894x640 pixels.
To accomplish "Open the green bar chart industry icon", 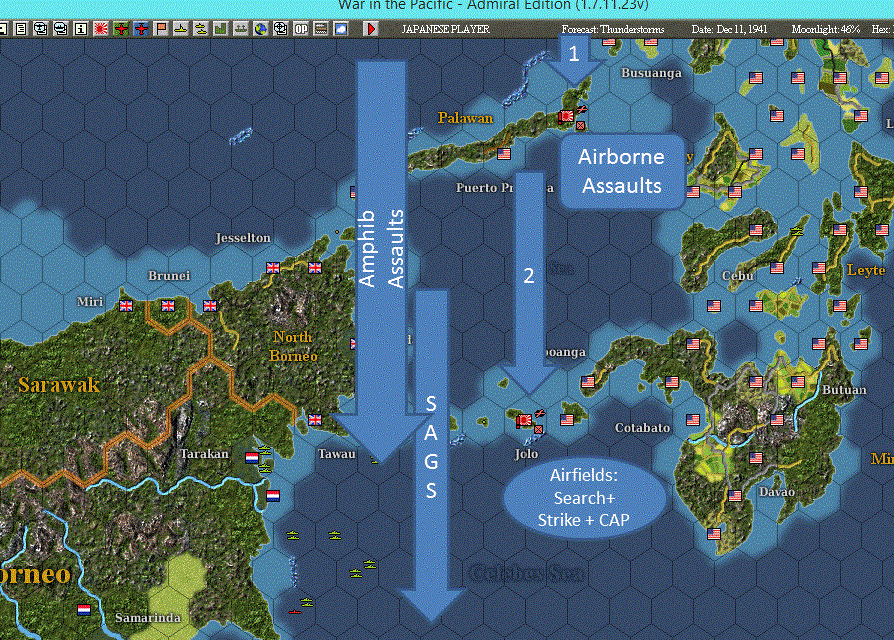I will tap(221, 28).
